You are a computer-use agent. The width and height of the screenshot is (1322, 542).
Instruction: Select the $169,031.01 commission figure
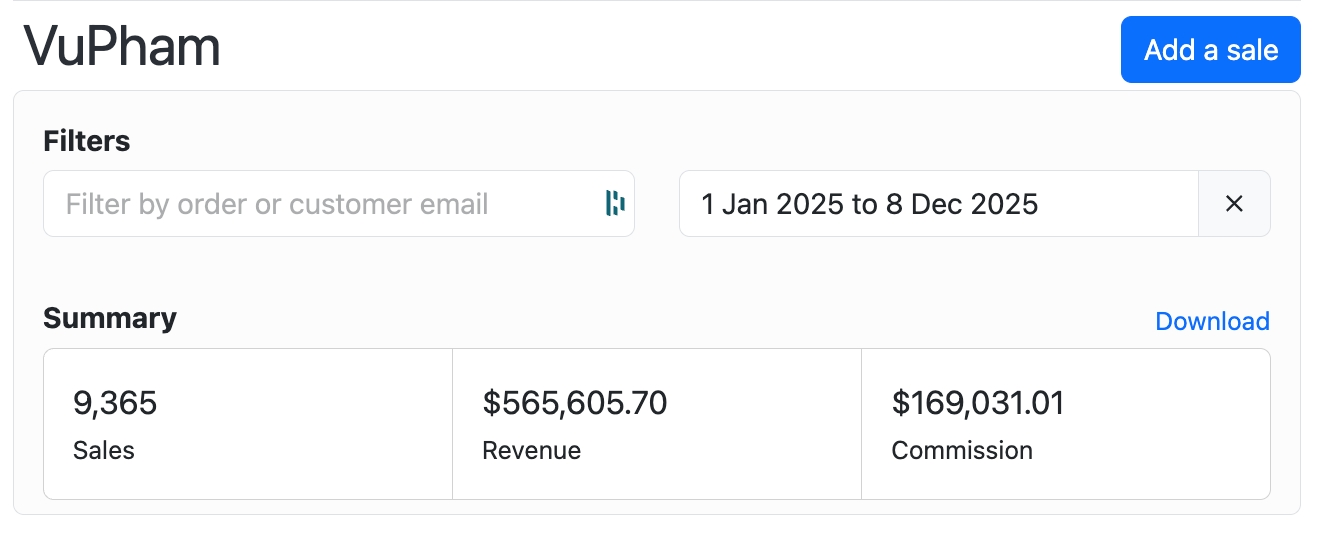[978, 403]
